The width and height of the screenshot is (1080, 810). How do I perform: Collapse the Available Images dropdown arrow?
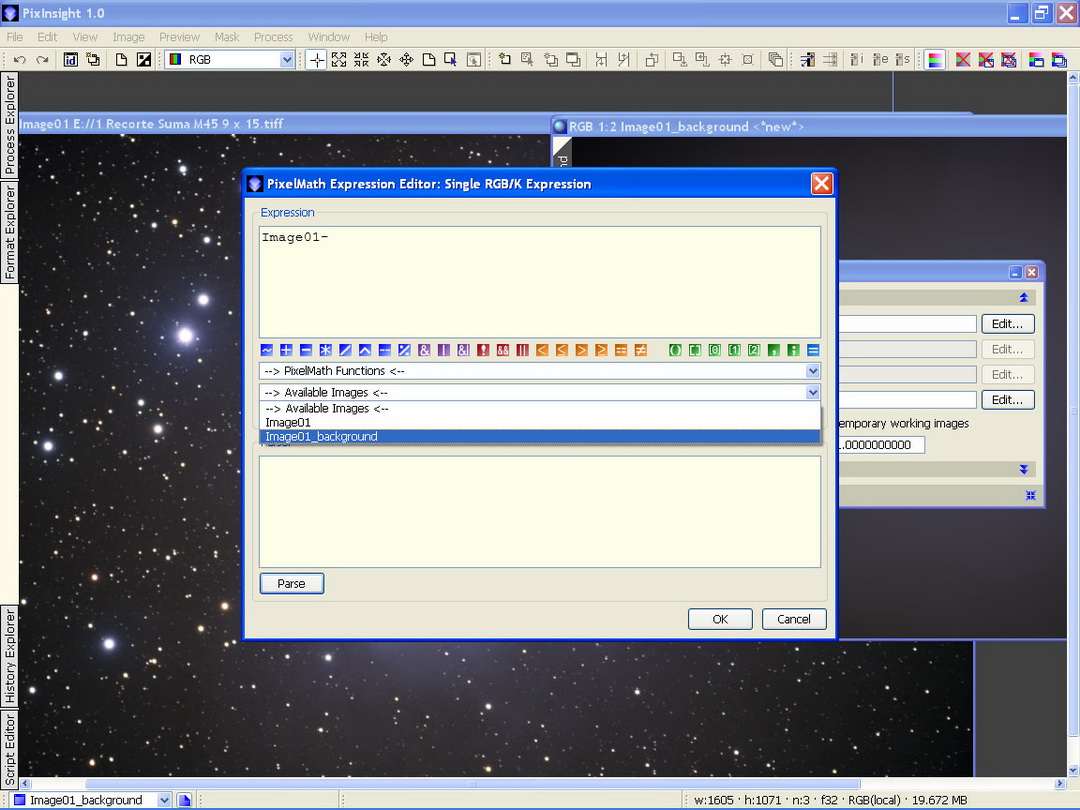pos(813,392)
